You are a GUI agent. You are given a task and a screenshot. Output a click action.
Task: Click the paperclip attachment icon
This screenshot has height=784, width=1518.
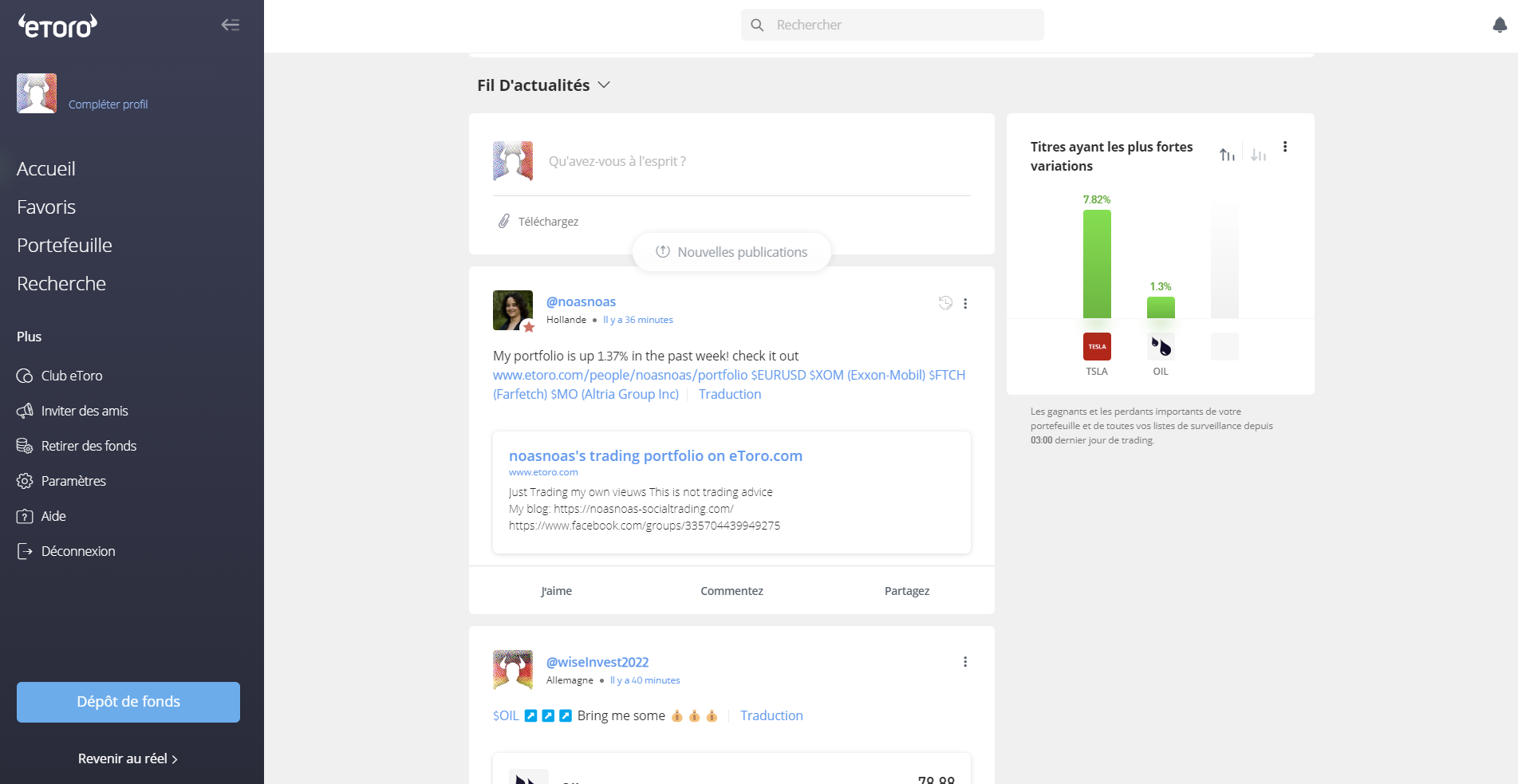504,221
